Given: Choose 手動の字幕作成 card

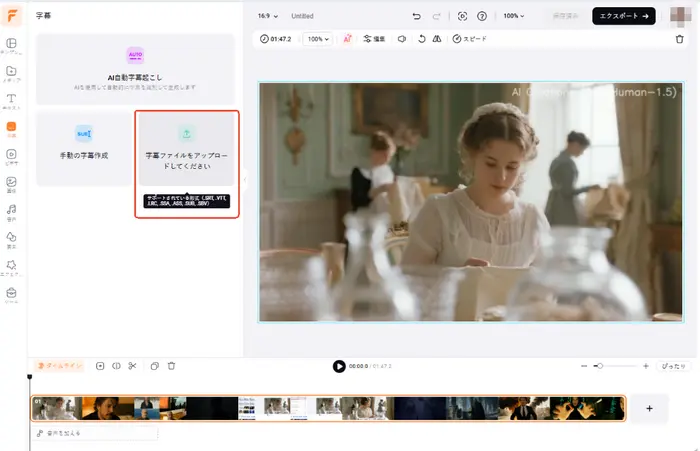Looking at the screenshot, I should coord(84,149).
